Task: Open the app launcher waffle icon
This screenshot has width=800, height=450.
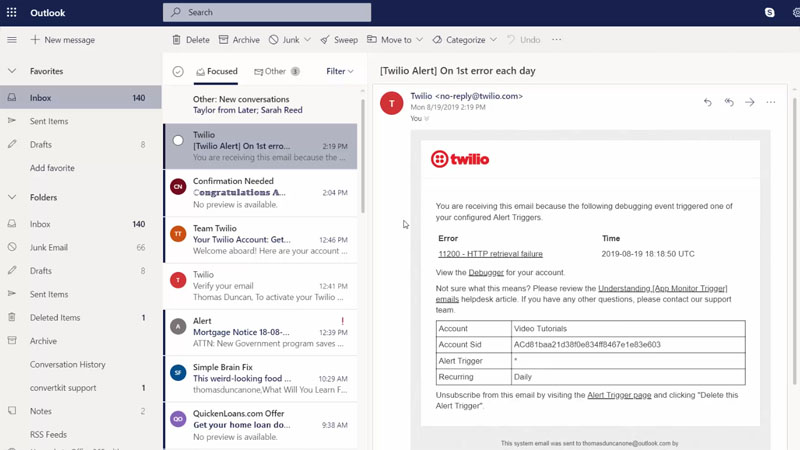Action: point(12,13)
